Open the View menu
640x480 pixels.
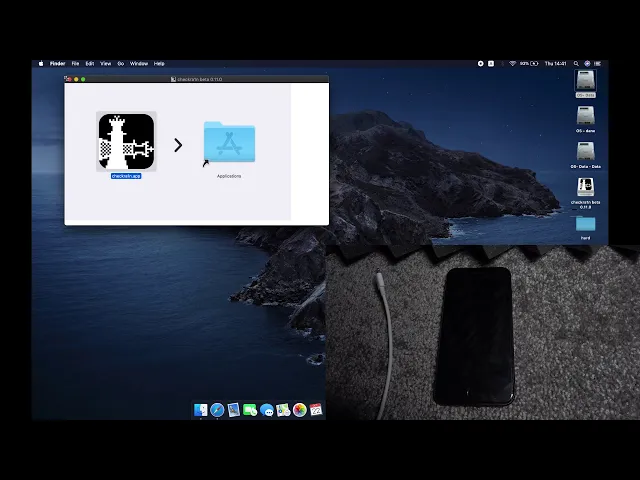(106, 64)
